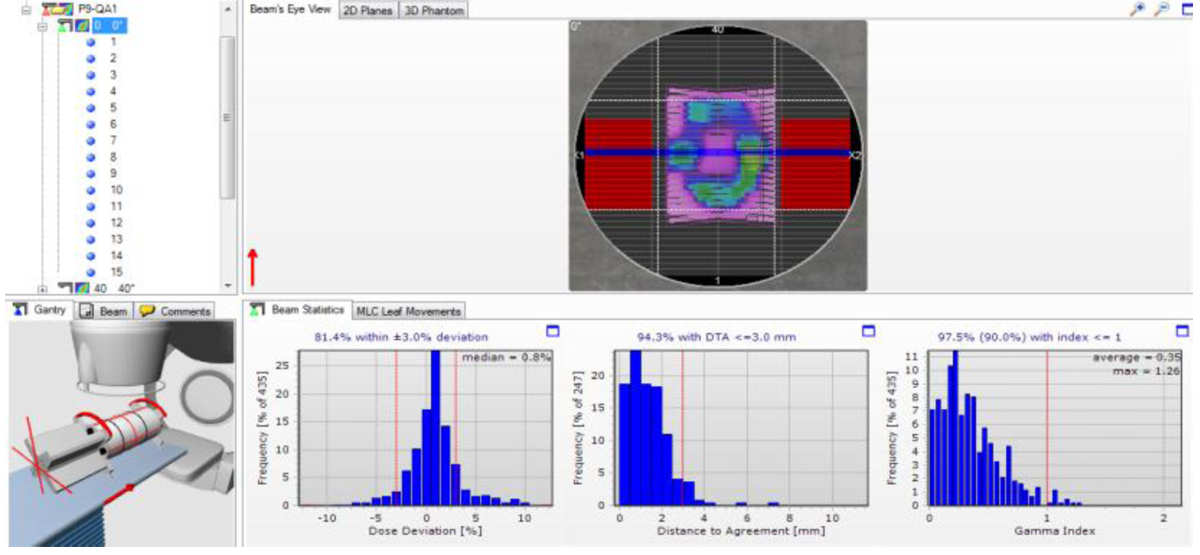Screen dimensions: 1200x555
Task: Click the circular beam's eye view dose image
Action: (717, 155)
